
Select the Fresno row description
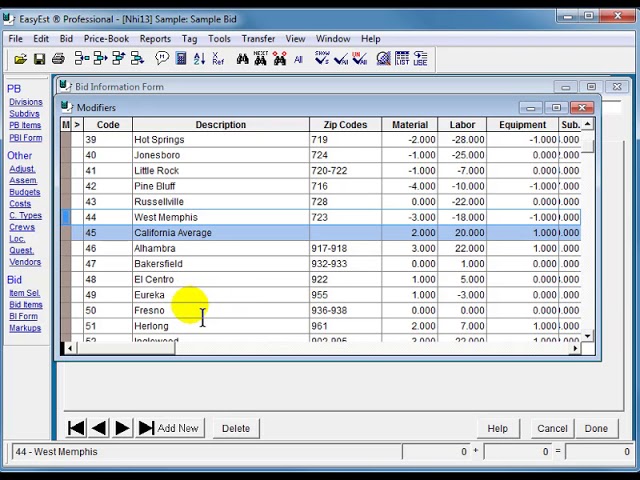coord(149,310)
